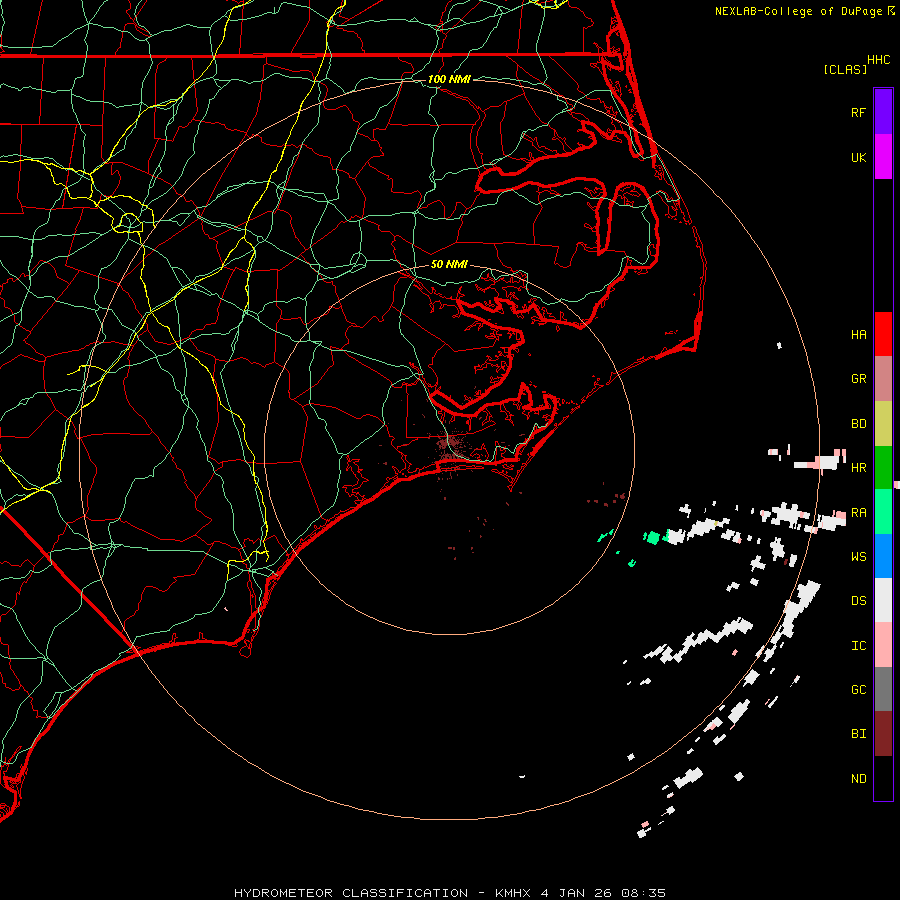Click the RF purple legend swatch

[883, 112]
